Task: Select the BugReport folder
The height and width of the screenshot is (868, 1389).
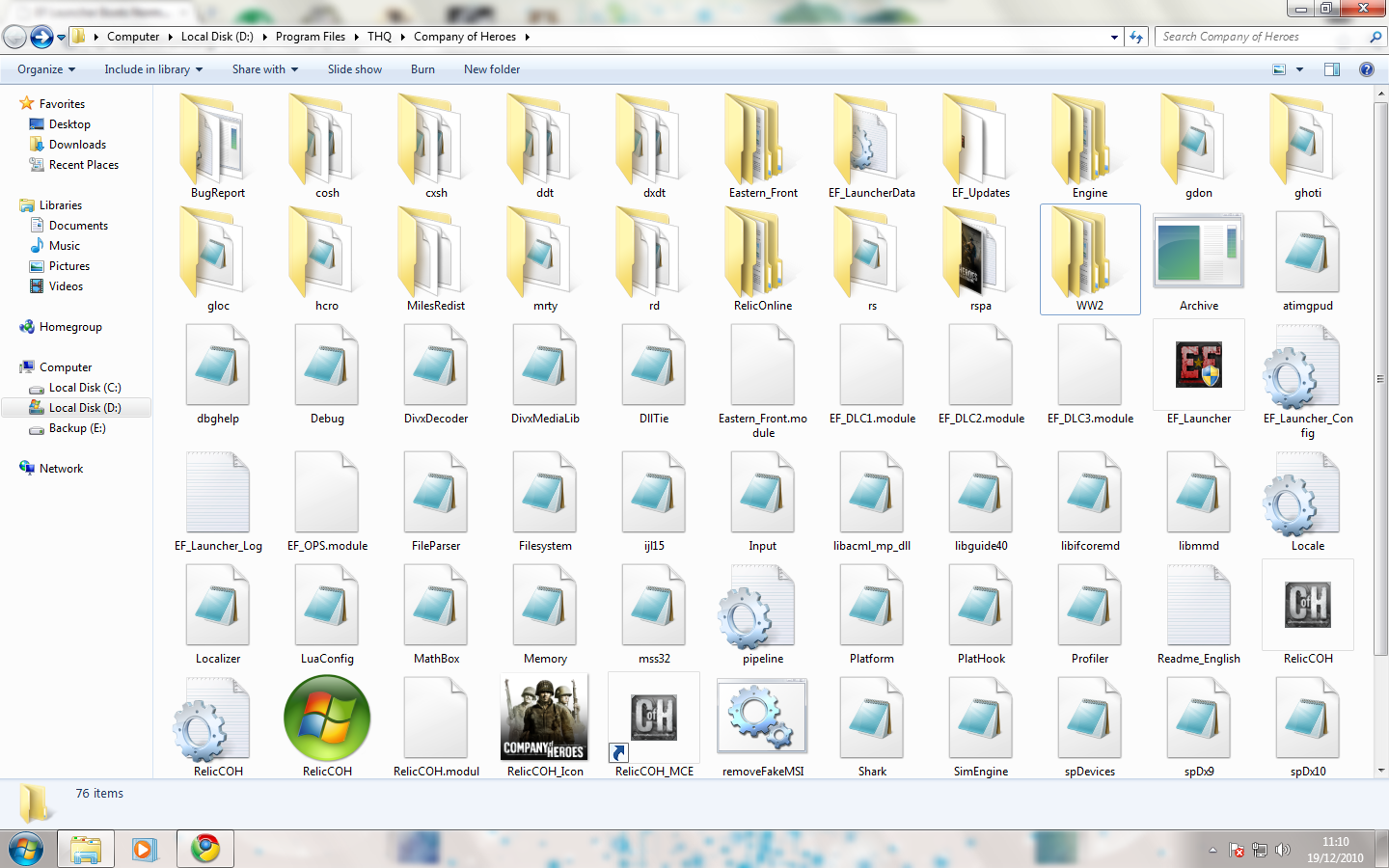Action: (x=218, y=147)
